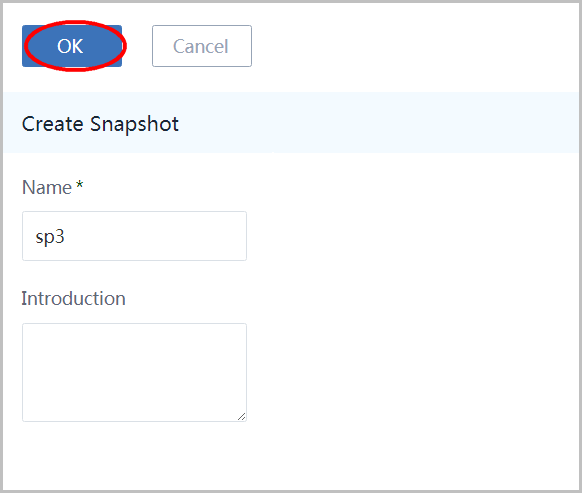582x493 pixels.
Task: Click the diagonal grip in the text area corner
Action: click(242, 417)
